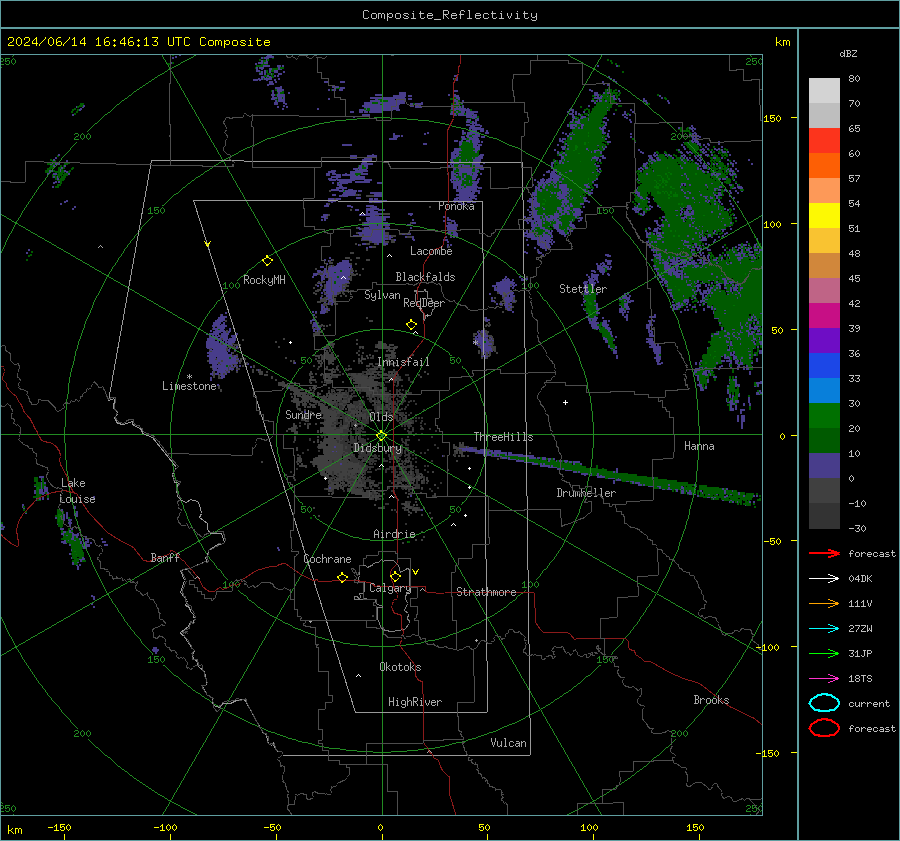Click the Sylvan town label

(382, 295)
